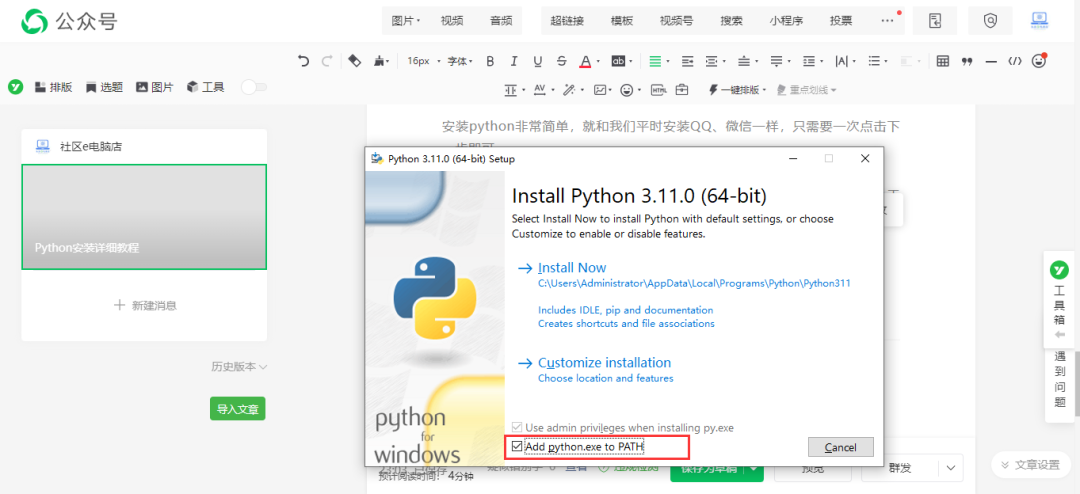Underline the selected text
The width and height of the screenshot is (1080, 494).
click(x=538, y=61)
